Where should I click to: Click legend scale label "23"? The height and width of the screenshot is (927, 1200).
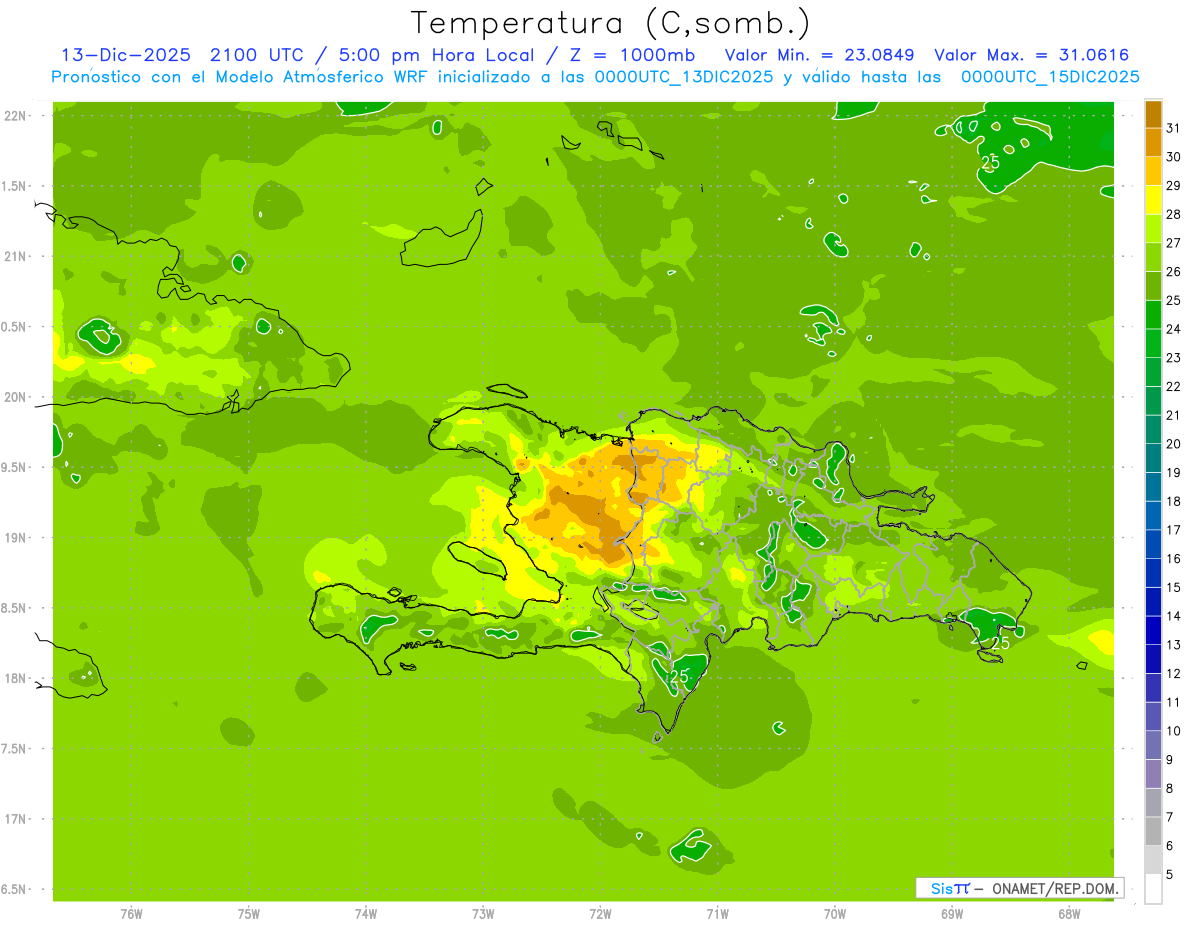click(x=1173, y=358)
